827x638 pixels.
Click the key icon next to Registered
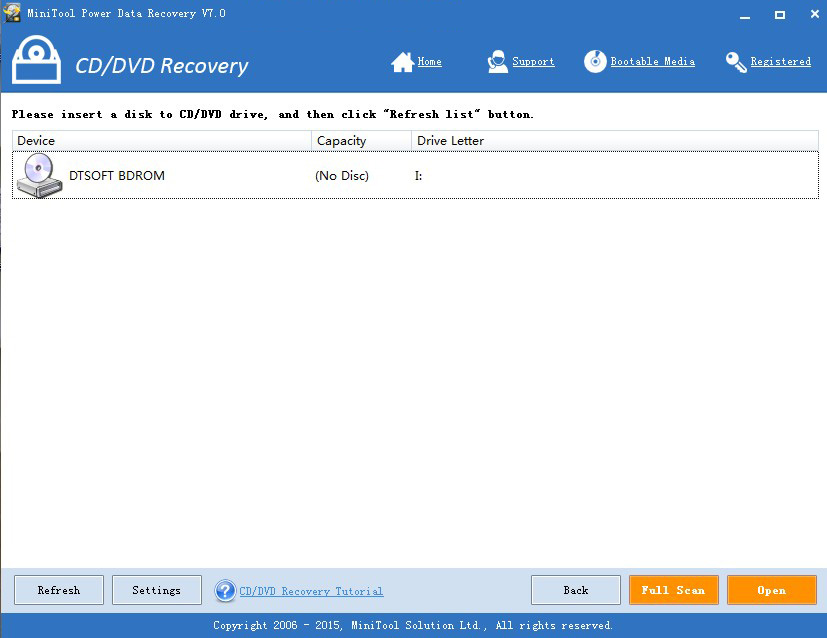coord(736,62)
